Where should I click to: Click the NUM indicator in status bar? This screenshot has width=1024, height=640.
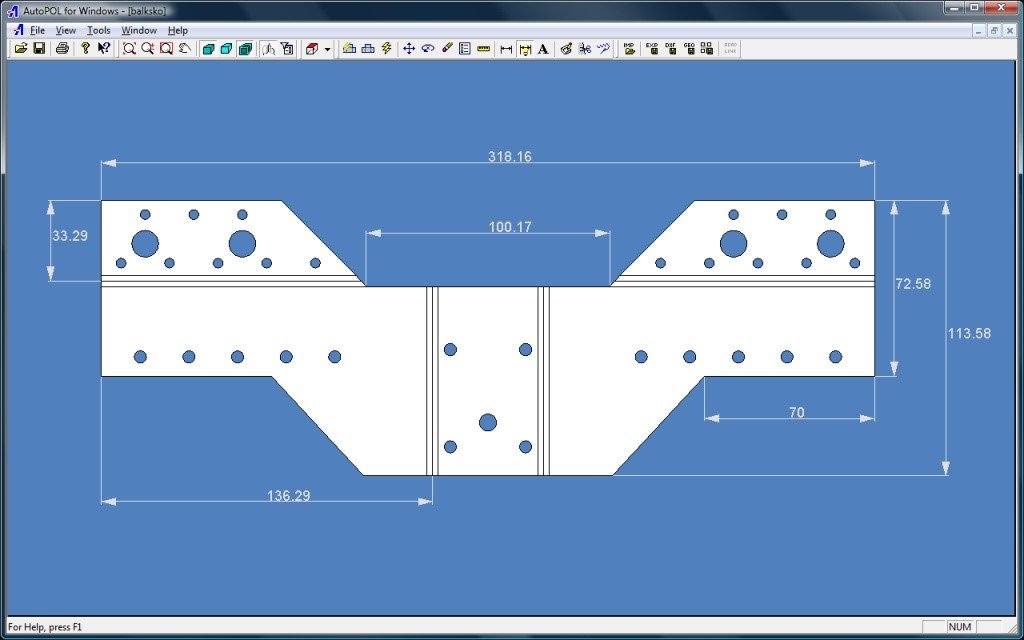pos(959,627)
